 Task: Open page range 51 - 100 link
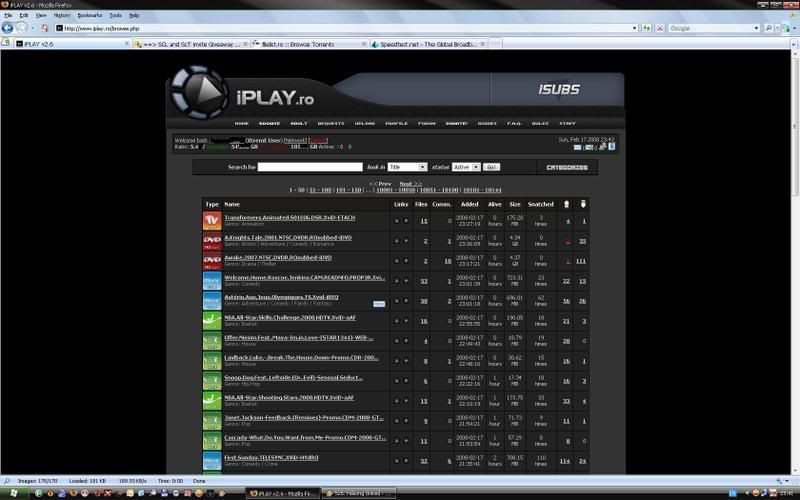pyautogui.click(x=320, y=190)
